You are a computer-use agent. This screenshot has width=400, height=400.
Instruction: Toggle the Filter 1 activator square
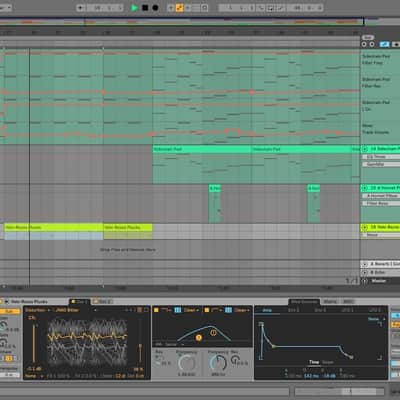tap(156, 310)
